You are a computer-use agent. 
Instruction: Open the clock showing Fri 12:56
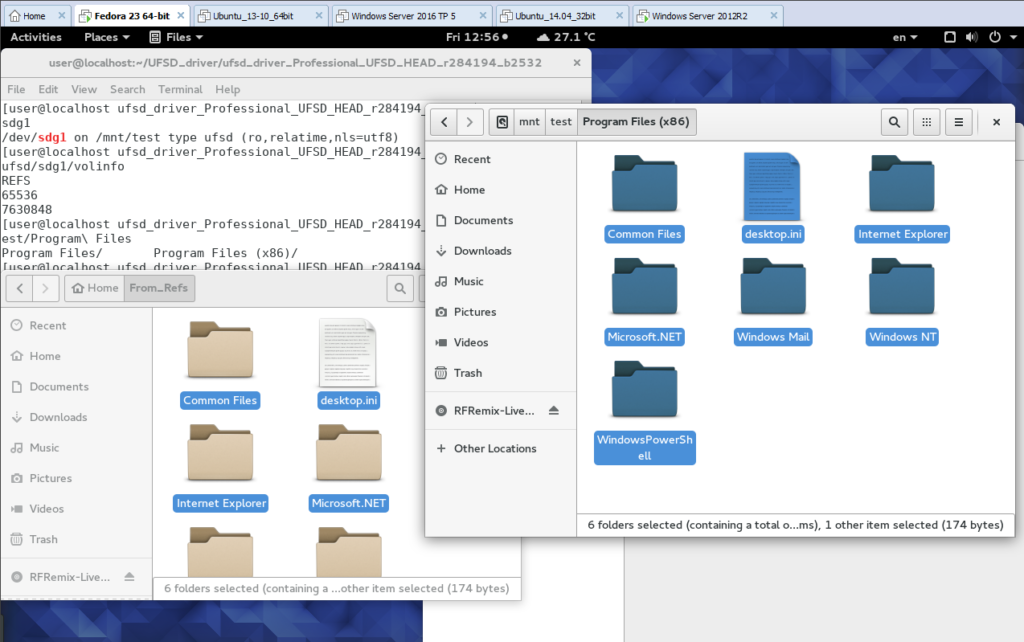[x=477, y=37]
